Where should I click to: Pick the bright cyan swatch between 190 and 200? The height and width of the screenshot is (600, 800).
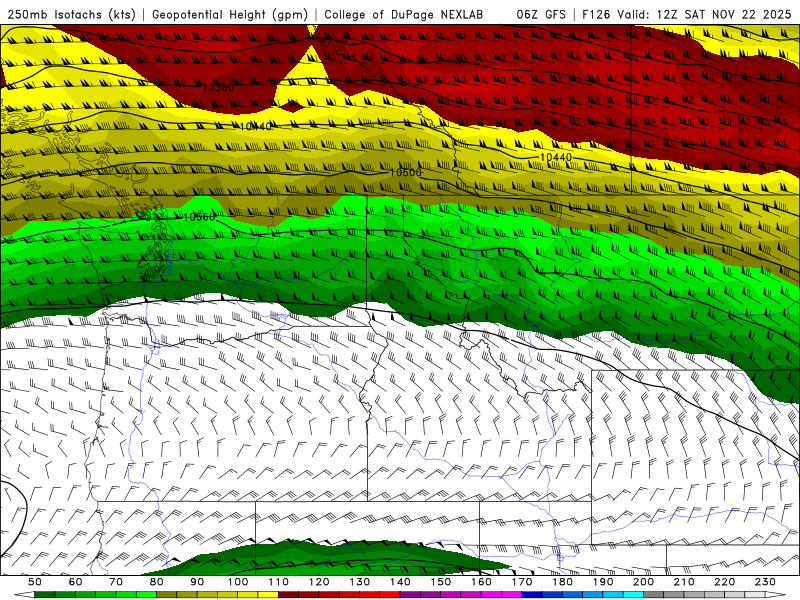tap(634, 595)
